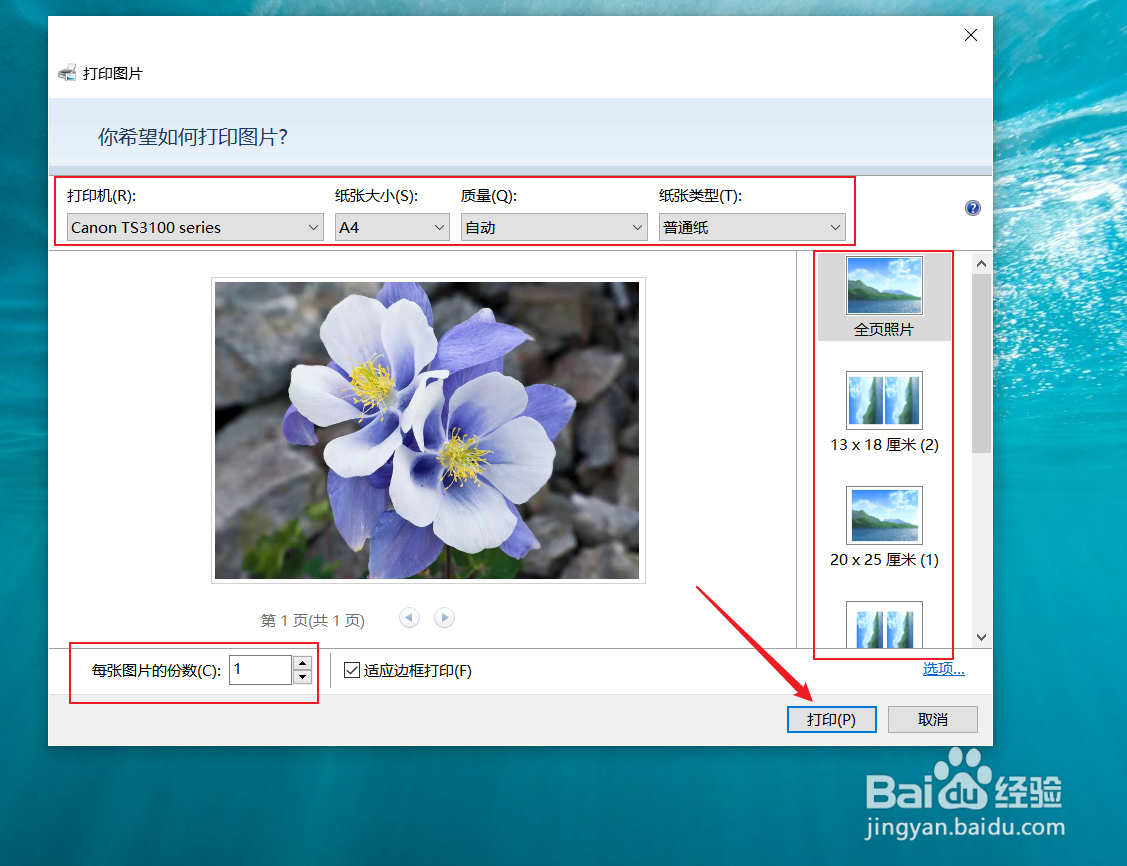Click the printer icon beside 打印图片 title
Image resolution: width=1127 pixels, height=866 pixels.
[68, 73]
